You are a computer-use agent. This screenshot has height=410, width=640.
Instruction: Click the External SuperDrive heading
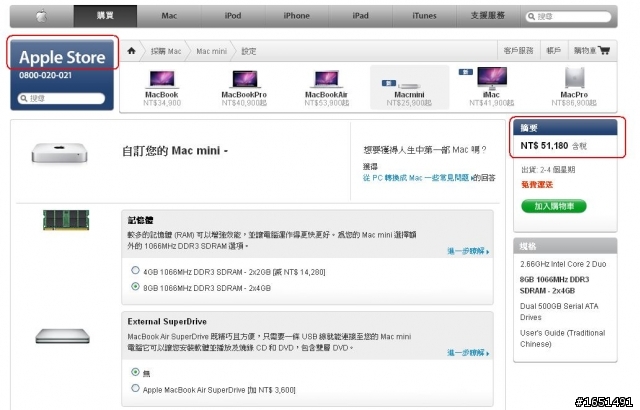pos(167,321)
